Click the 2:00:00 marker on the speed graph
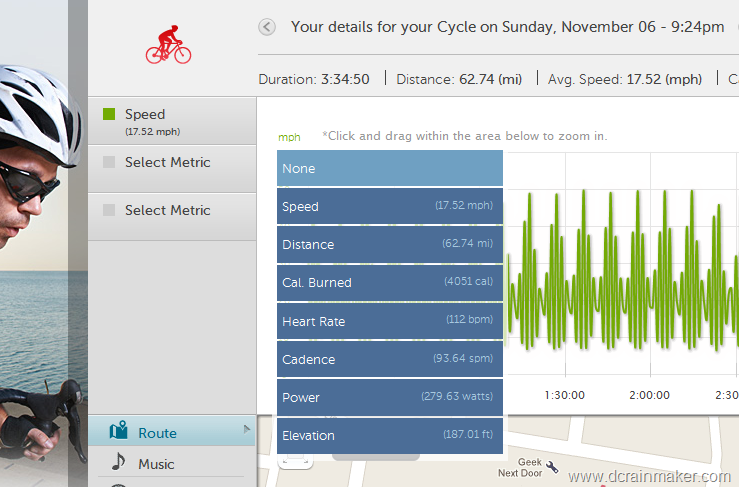The height and width of the screenshot is (487, 739). click(x=649, y=395)
